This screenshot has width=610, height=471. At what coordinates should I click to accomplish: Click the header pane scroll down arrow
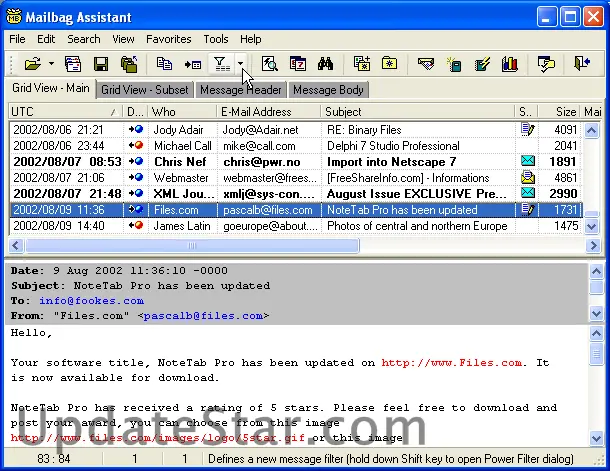[x=596, y=313]
